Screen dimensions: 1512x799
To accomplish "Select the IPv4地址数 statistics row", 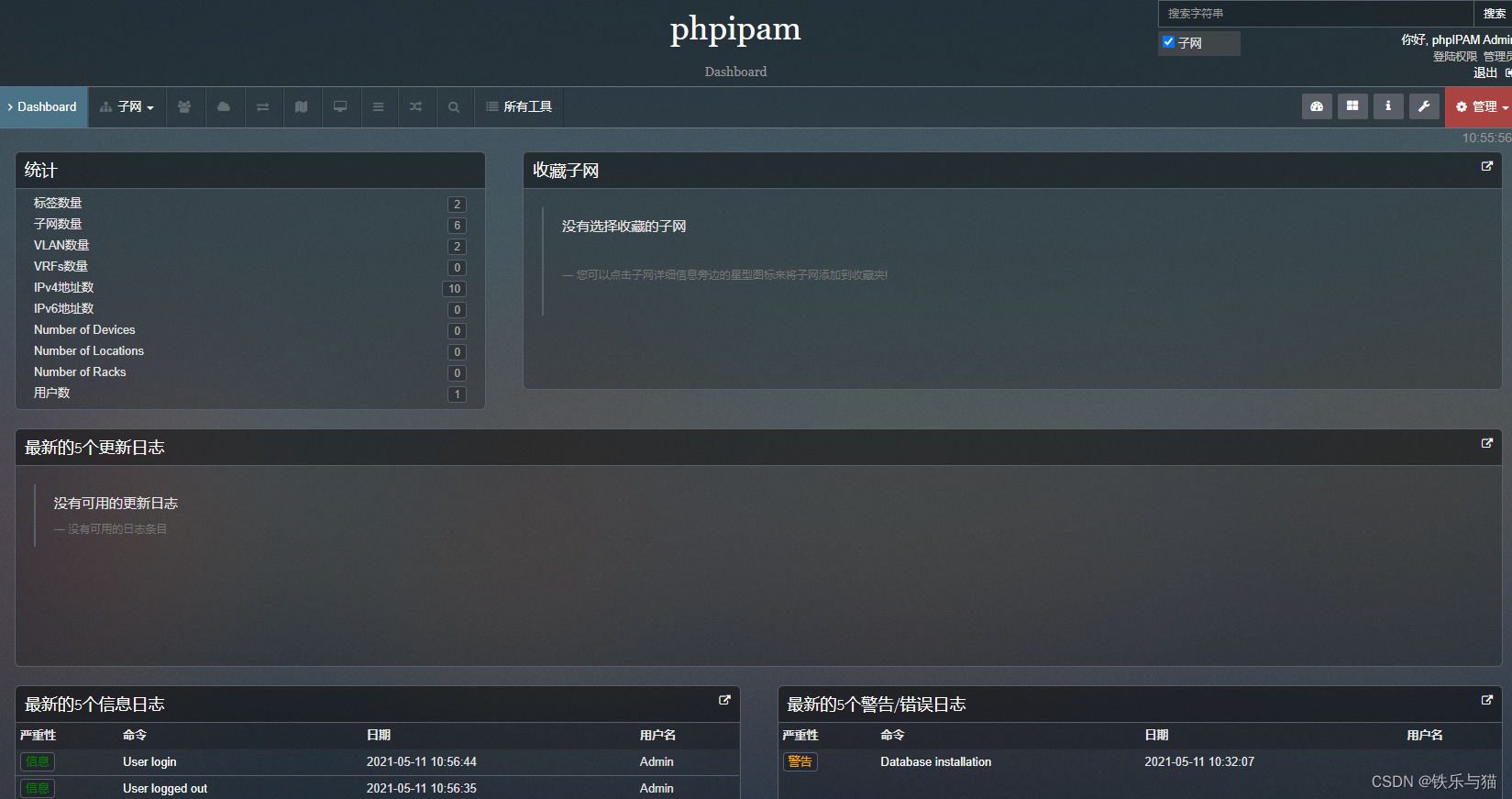I will pyautogui.click(x=249, y=288).
